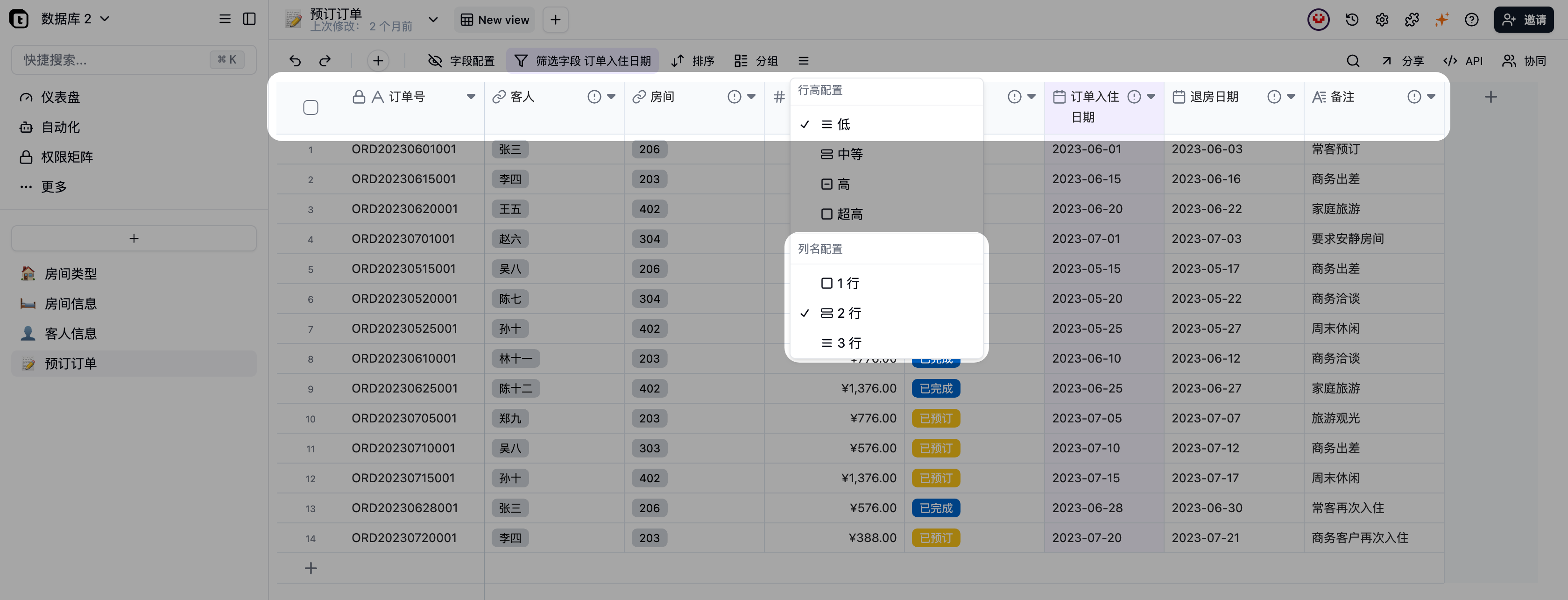
Task: Switch to the New view tab
Action: point(494,20)
